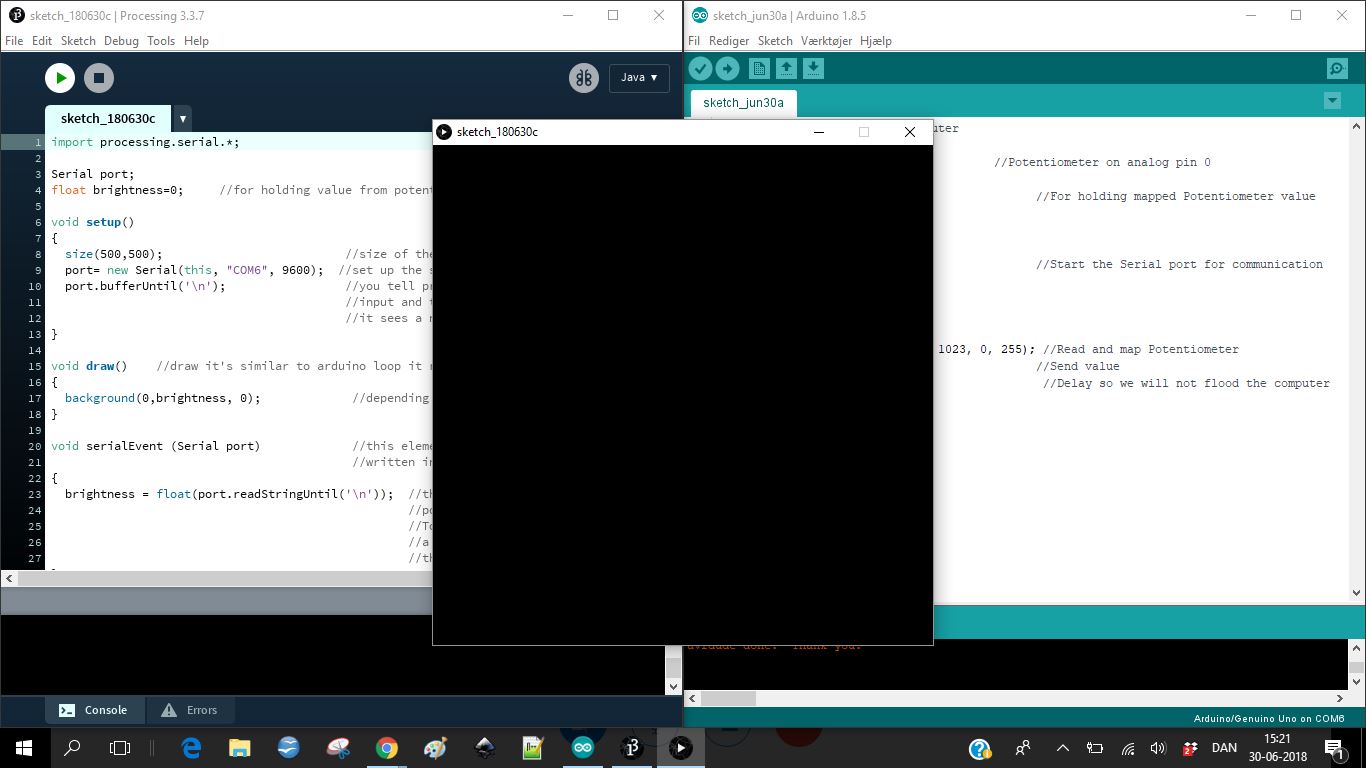Create a new Arduino sketch with New icon
Screen dimensions: 1366x768
(759, 68)
